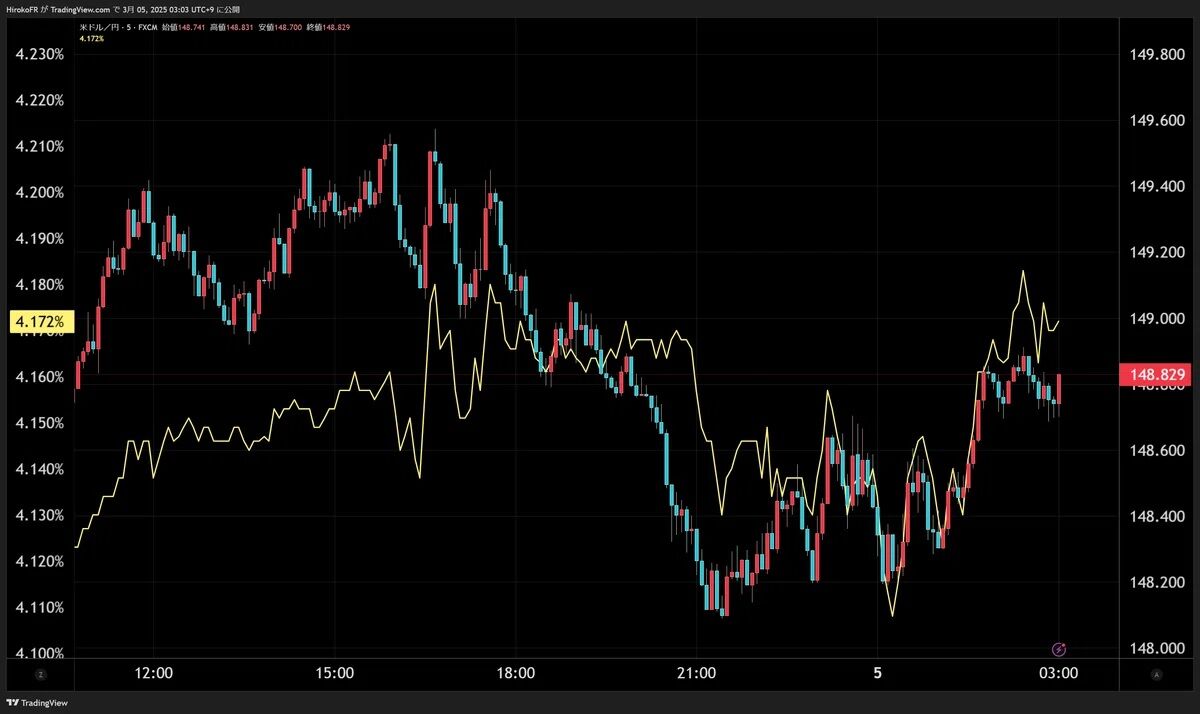Click the 4.230% left scale label

(x=40, y=54)
